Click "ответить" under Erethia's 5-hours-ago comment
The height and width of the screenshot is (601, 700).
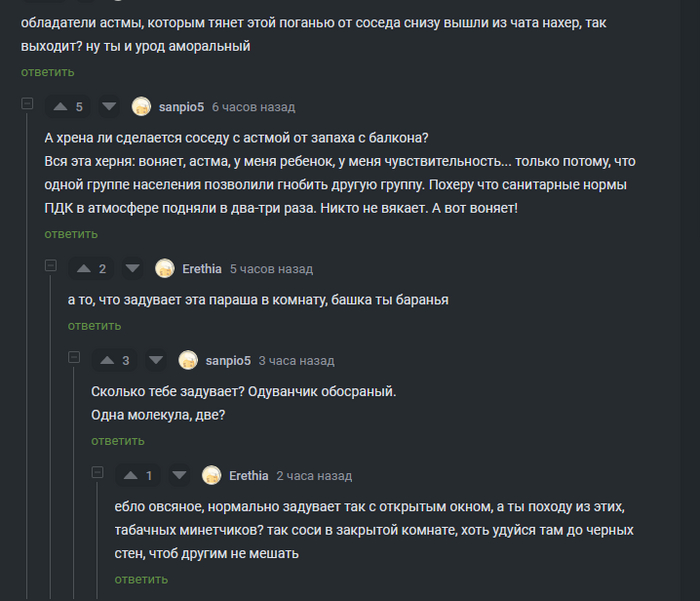[94, 326]
